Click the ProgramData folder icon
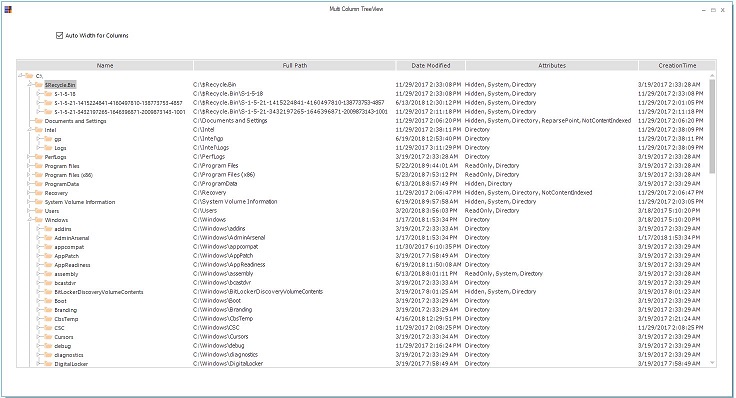Viewport: 736px width, 398px height. (39, 184)
